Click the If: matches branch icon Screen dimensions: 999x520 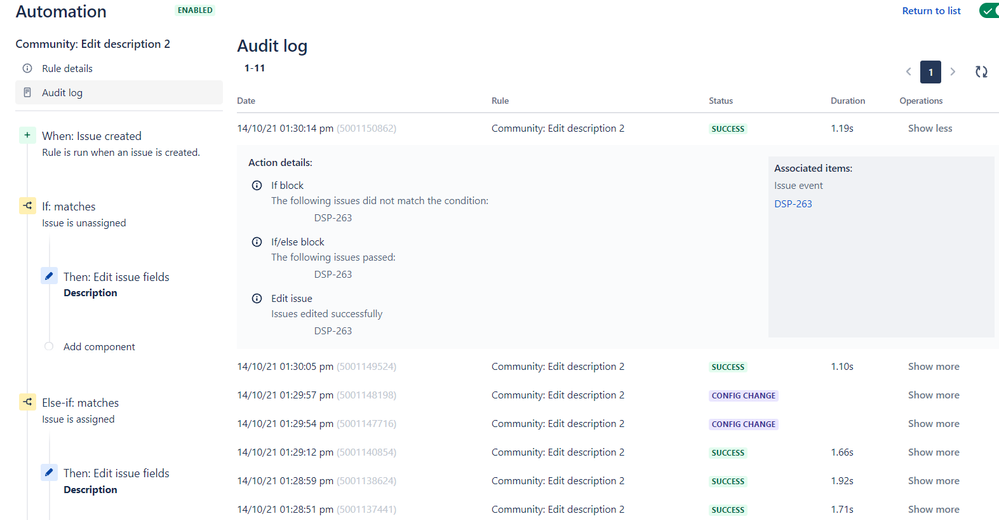click(x=27, y=206)
